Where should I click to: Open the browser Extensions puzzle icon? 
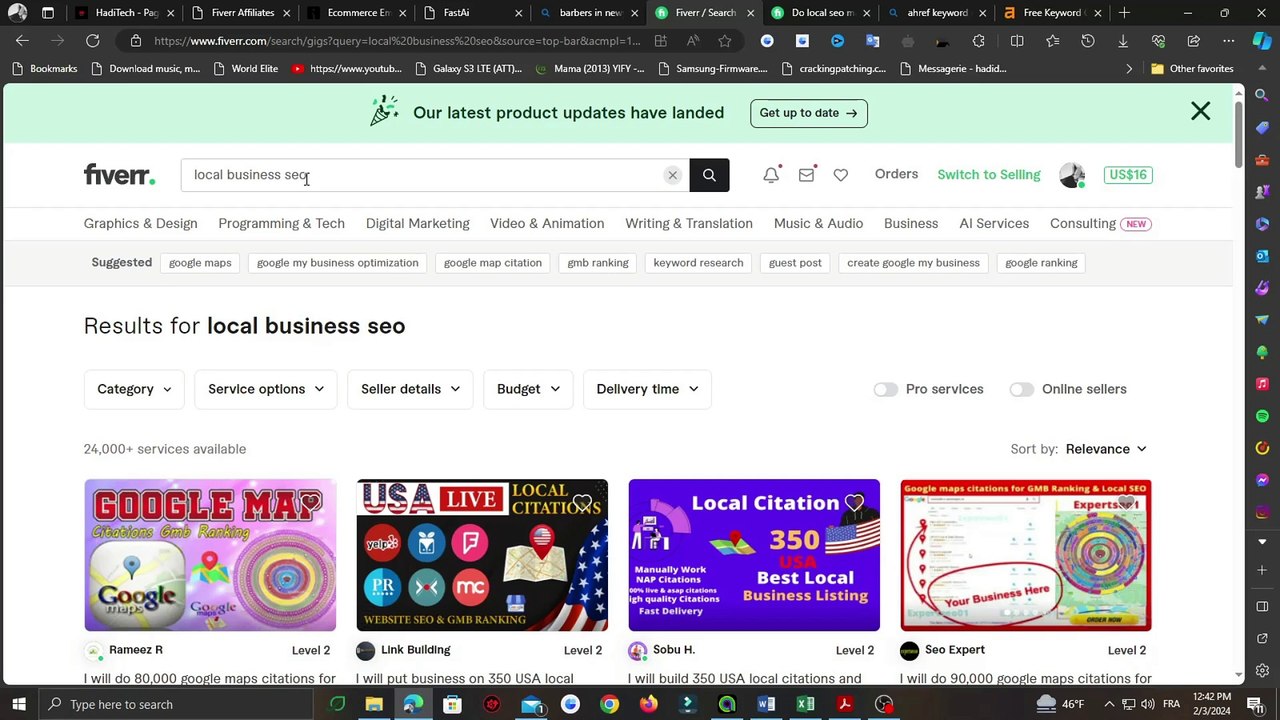pyautogui.click(x=978, y=41)
